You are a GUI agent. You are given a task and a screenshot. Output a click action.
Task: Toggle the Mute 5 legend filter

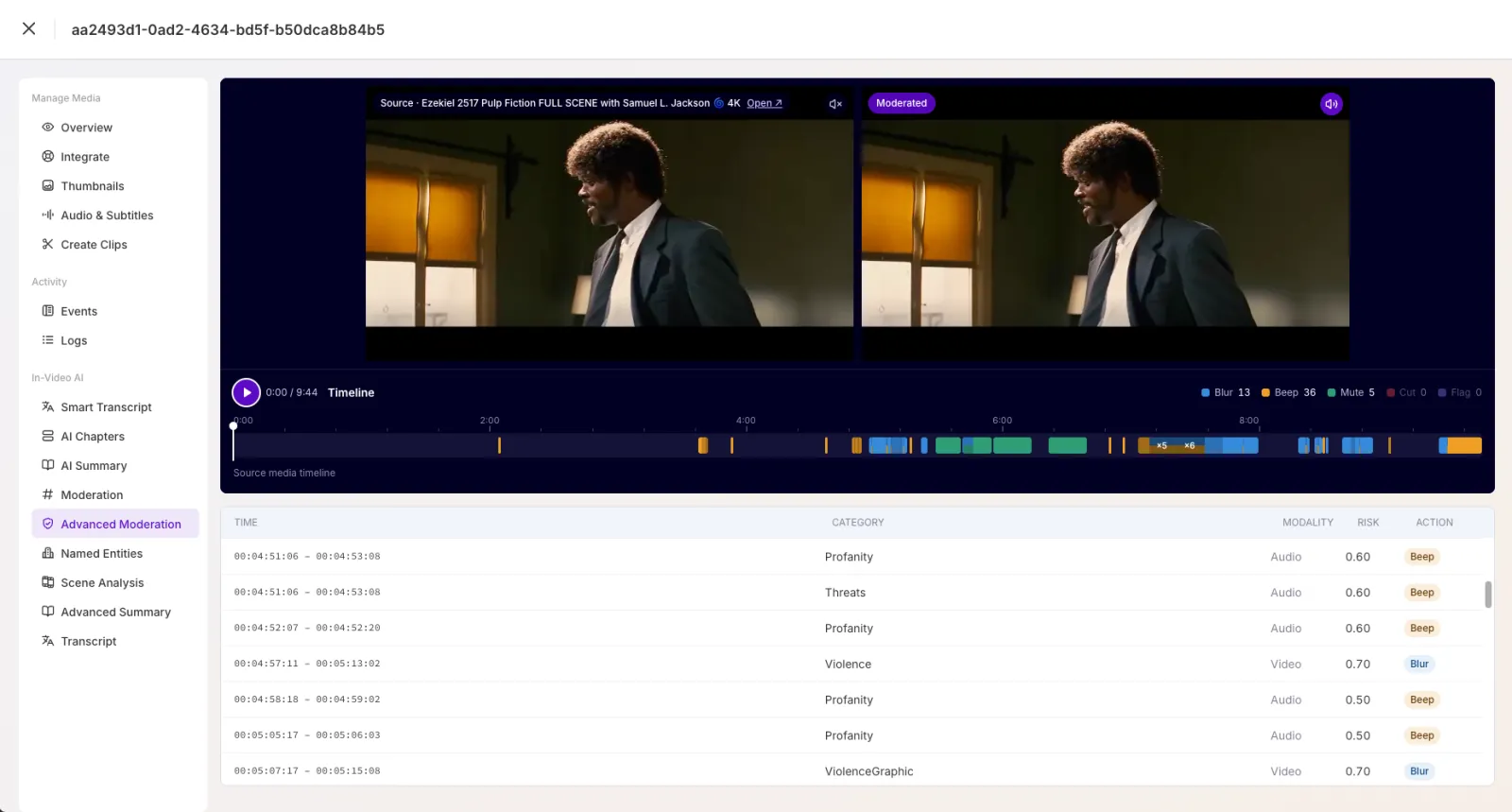coord(1350,392)
